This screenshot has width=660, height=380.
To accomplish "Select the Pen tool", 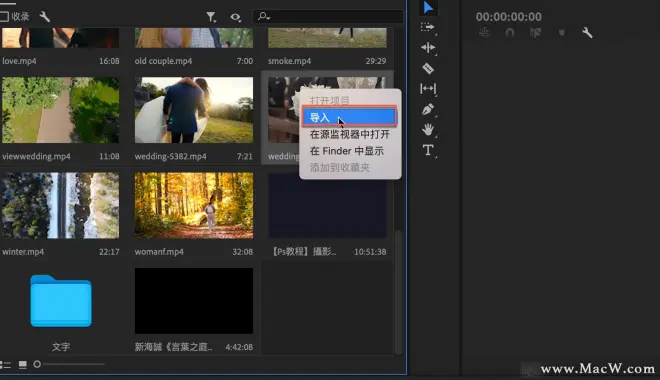I will pos(428,109).
